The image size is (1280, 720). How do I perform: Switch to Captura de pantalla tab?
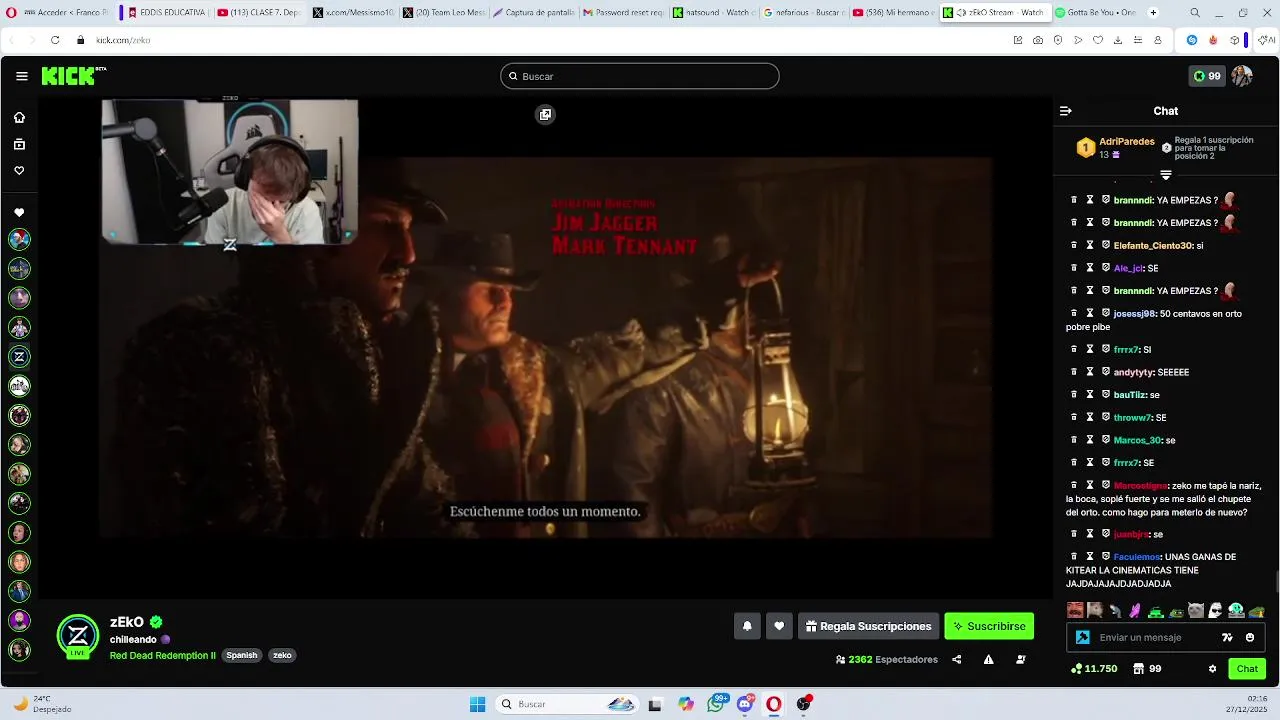click(532, 13)
